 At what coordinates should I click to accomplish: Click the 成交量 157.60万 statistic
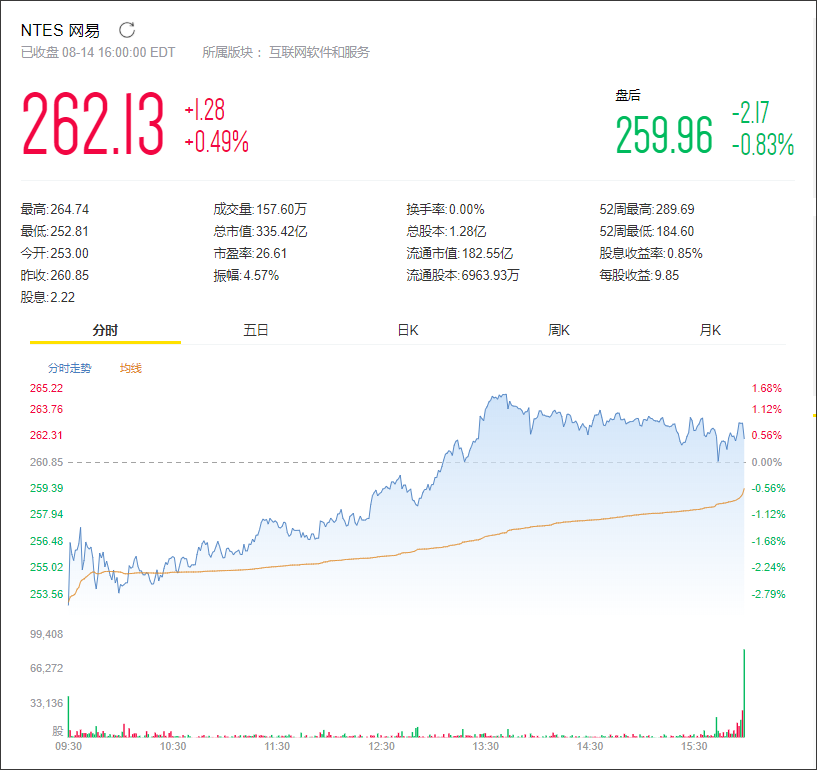[x=259, y=210]
